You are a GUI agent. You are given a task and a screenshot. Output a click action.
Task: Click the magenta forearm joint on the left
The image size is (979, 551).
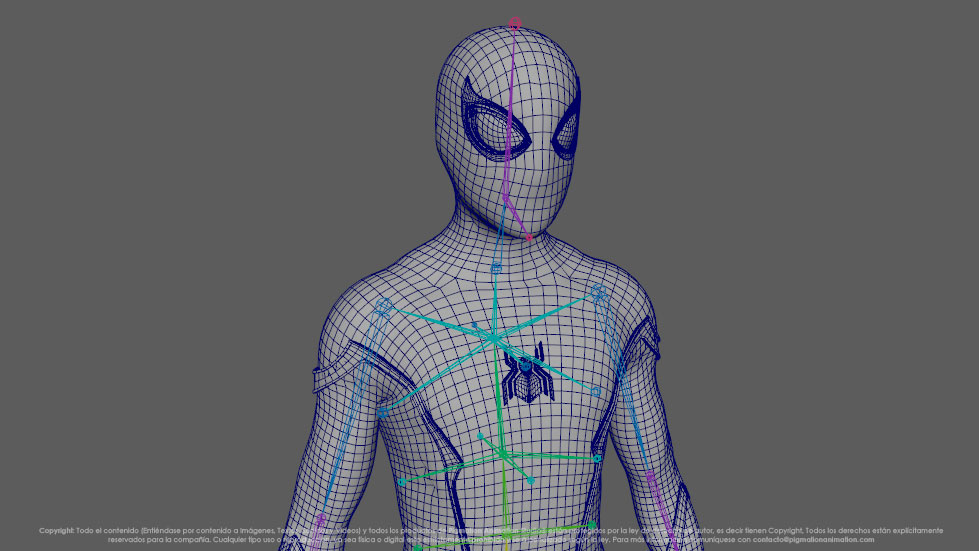tap(320, 520)
